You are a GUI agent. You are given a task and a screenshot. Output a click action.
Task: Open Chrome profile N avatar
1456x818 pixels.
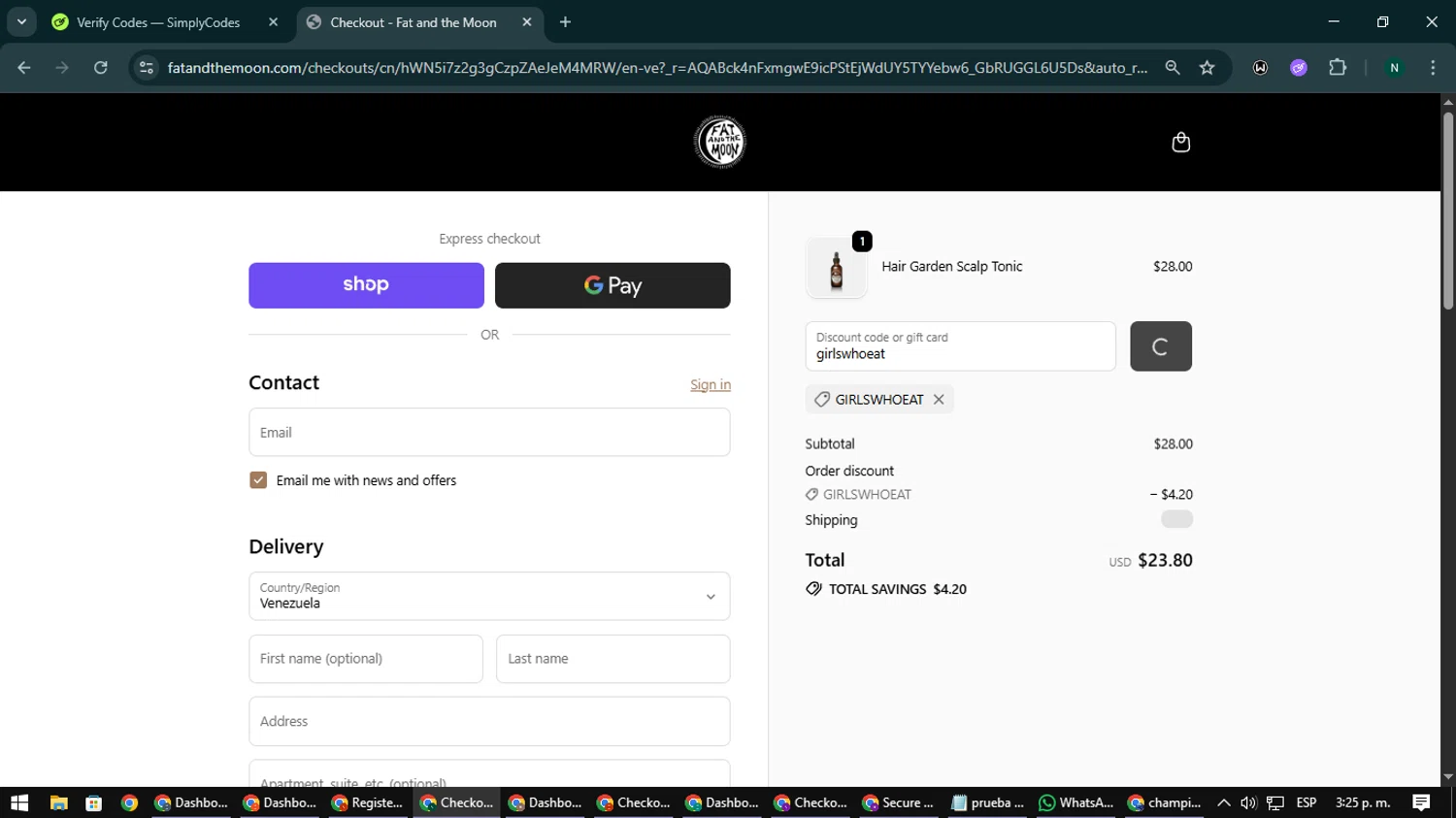pyautogui.click(x=1394, y=68)
